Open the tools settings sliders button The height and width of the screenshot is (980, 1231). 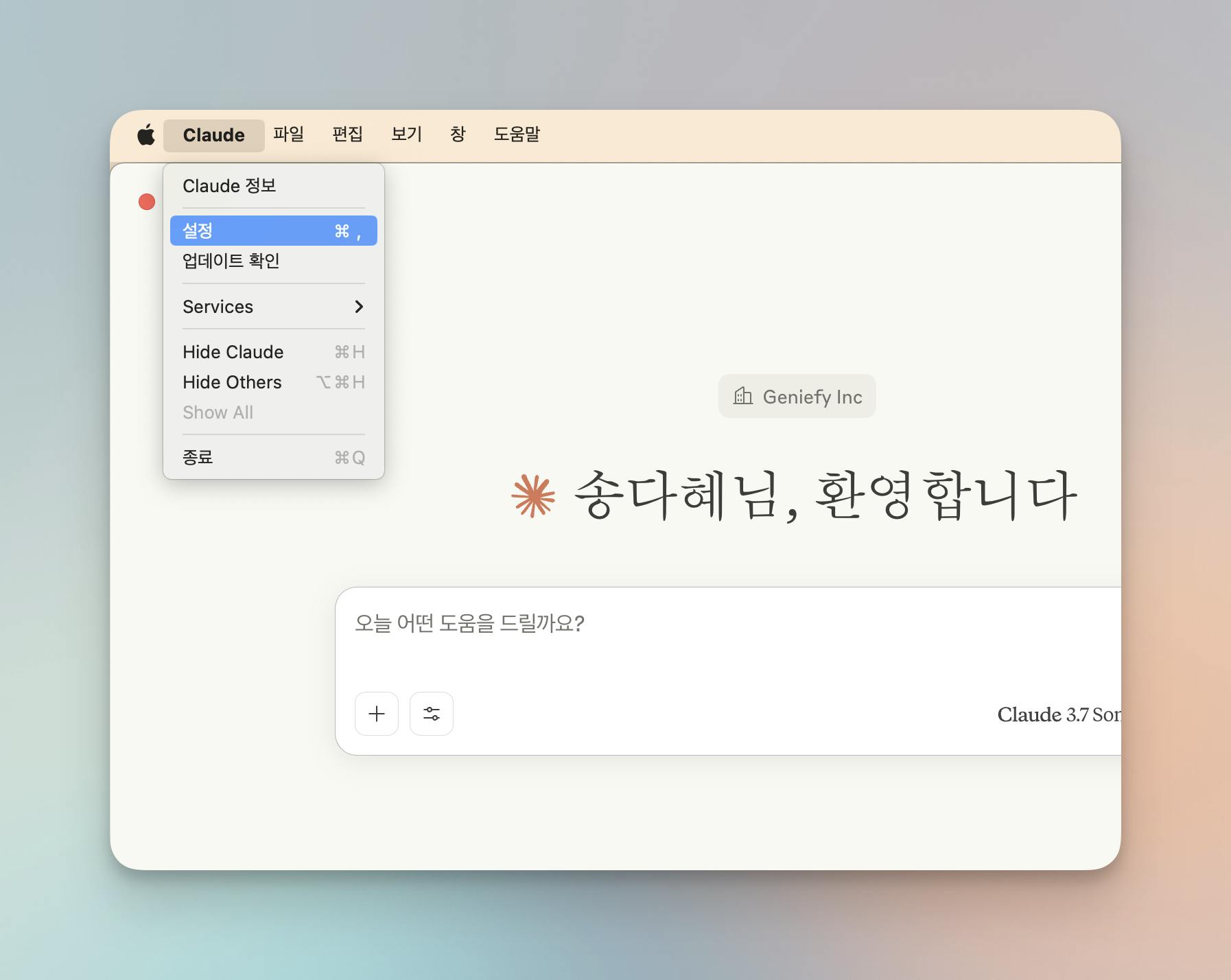(x=432, y=714)
